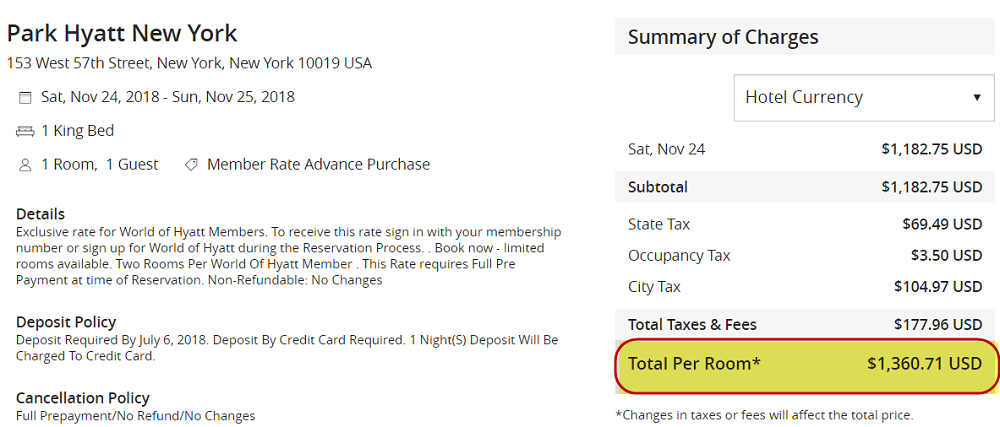1000x427 pixels.
Task: Click the Member Rate Advance Purchase label
Action: coord(318,164)
